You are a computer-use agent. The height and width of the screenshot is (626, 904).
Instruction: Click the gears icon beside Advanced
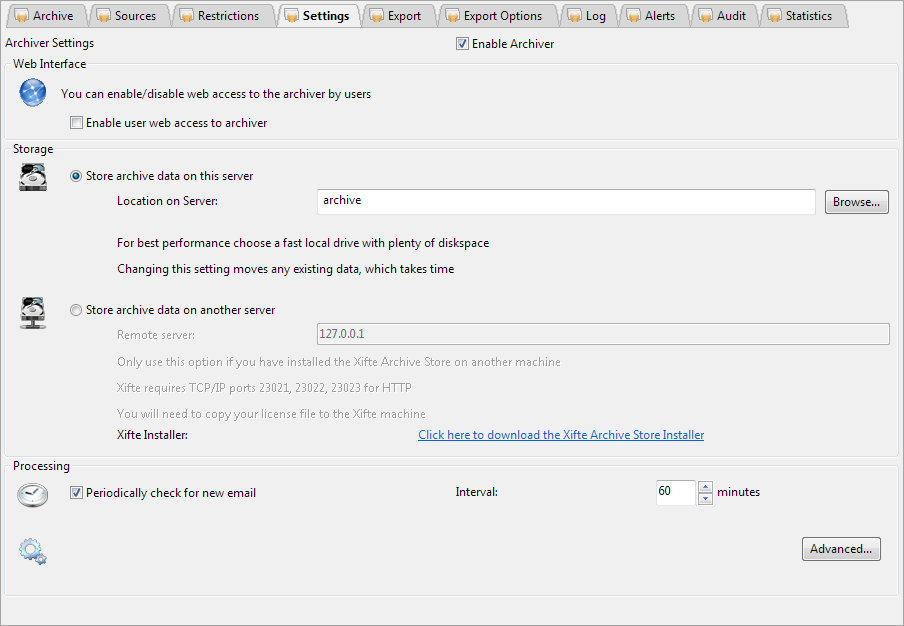point(33,550)
